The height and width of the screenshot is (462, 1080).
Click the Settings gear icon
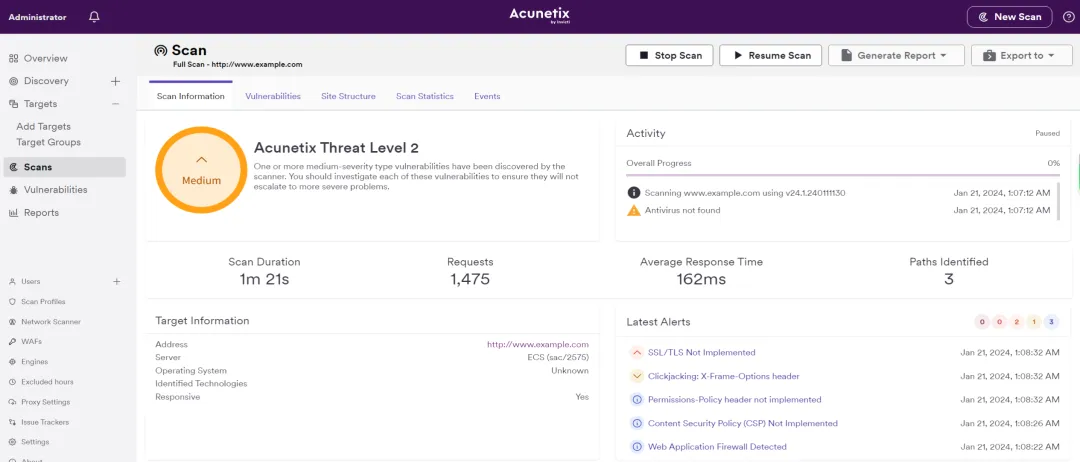pos(12,442)
